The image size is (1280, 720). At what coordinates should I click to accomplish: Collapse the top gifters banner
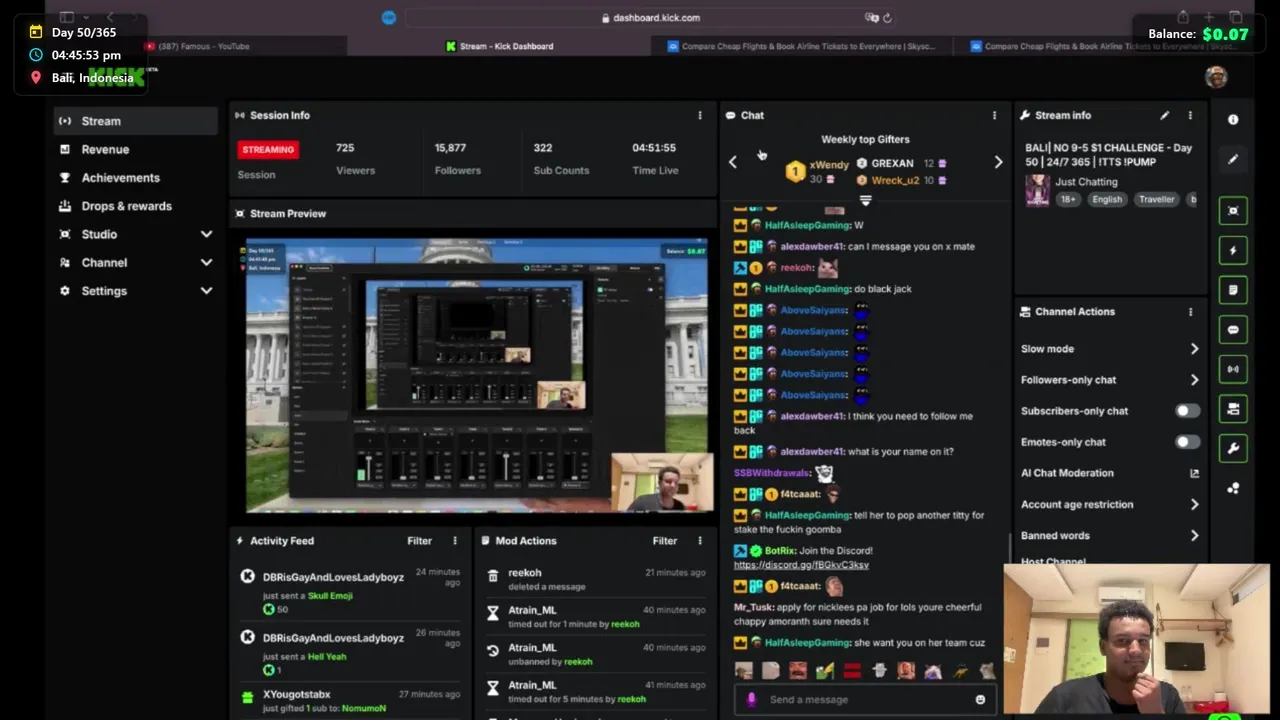[866, 200]
